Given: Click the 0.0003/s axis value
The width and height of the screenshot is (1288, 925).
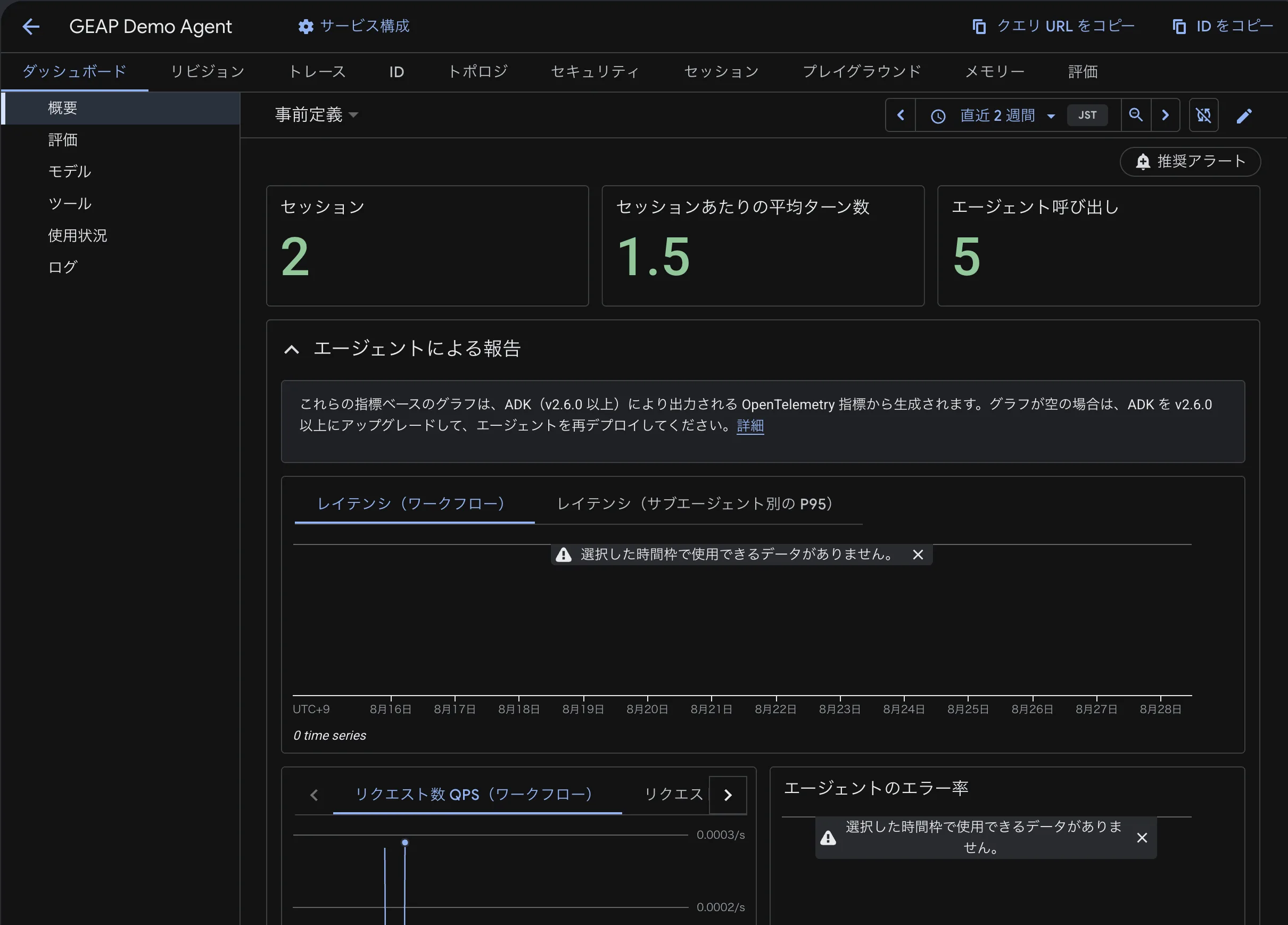Looking at the screenshot, I should pos(721,835).
